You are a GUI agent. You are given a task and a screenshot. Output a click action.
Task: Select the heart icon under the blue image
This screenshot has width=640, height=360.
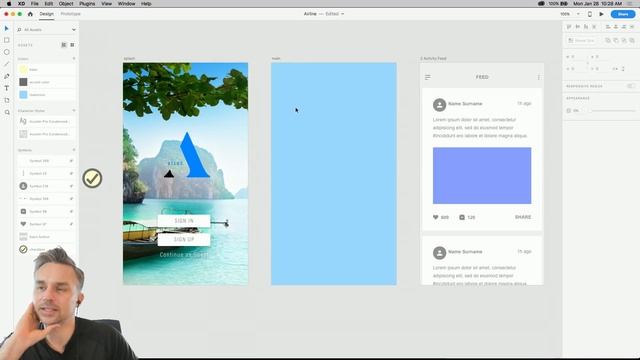[x=436, y=217]
